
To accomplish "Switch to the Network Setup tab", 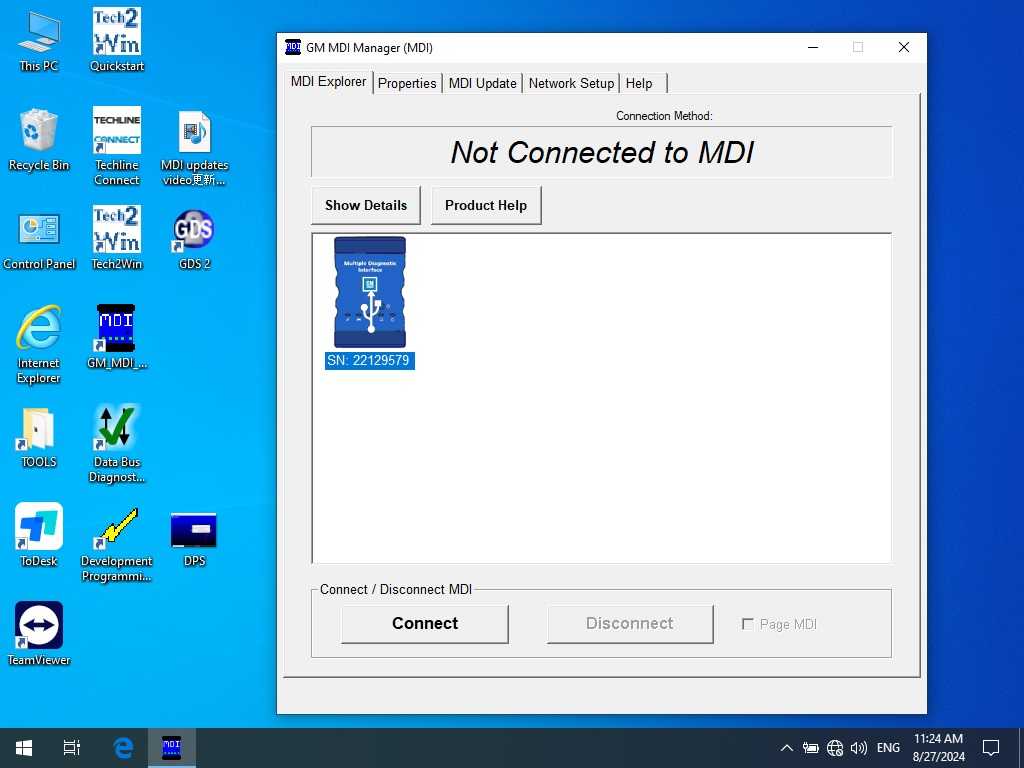I will (x=571, y=83).
